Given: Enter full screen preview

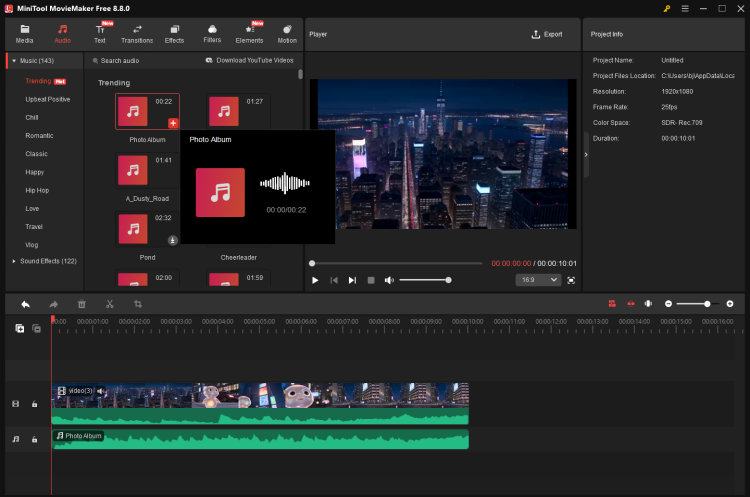Looking at the screenshot, I should pos(571,280).
